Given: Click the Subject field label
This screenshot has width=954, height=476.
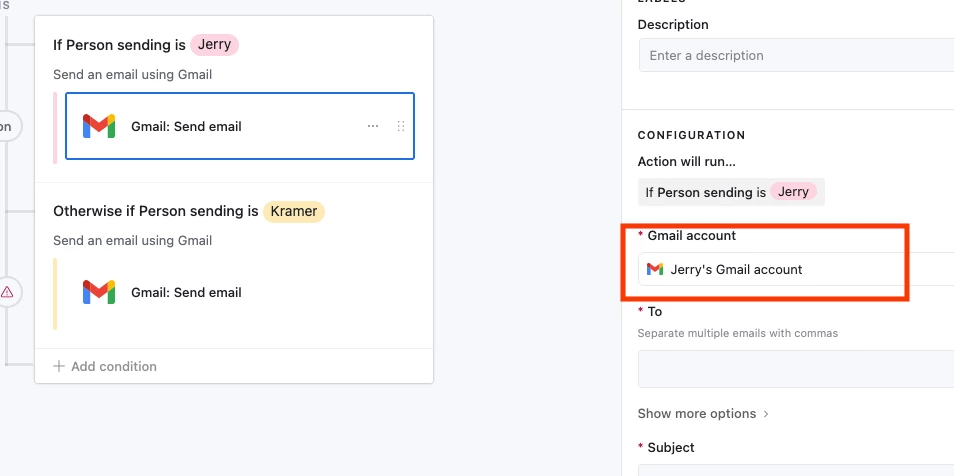Looking at the screenshot, I should [x=670, y=447].
